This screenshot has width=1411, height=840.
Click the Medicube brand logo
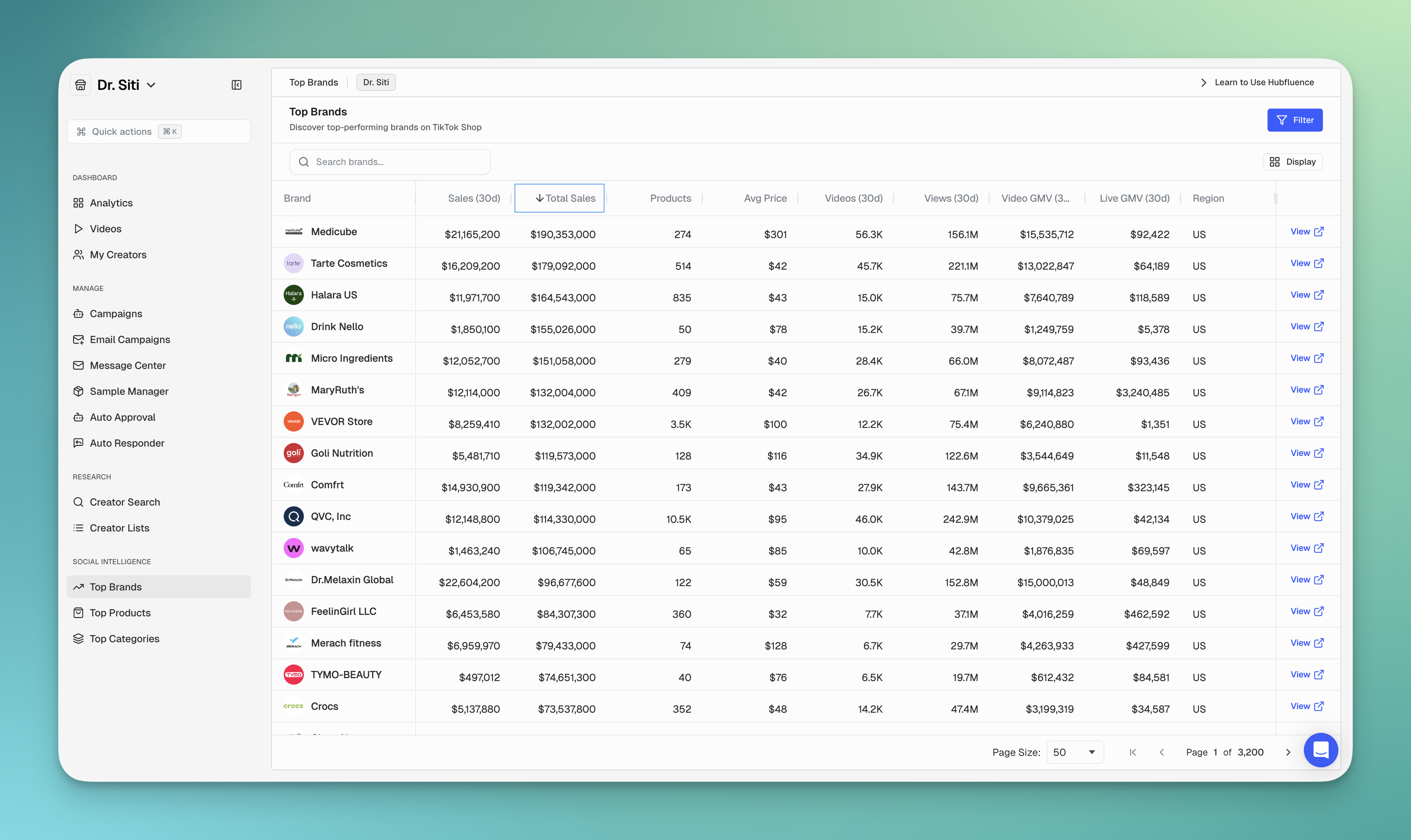pos(293,232)
